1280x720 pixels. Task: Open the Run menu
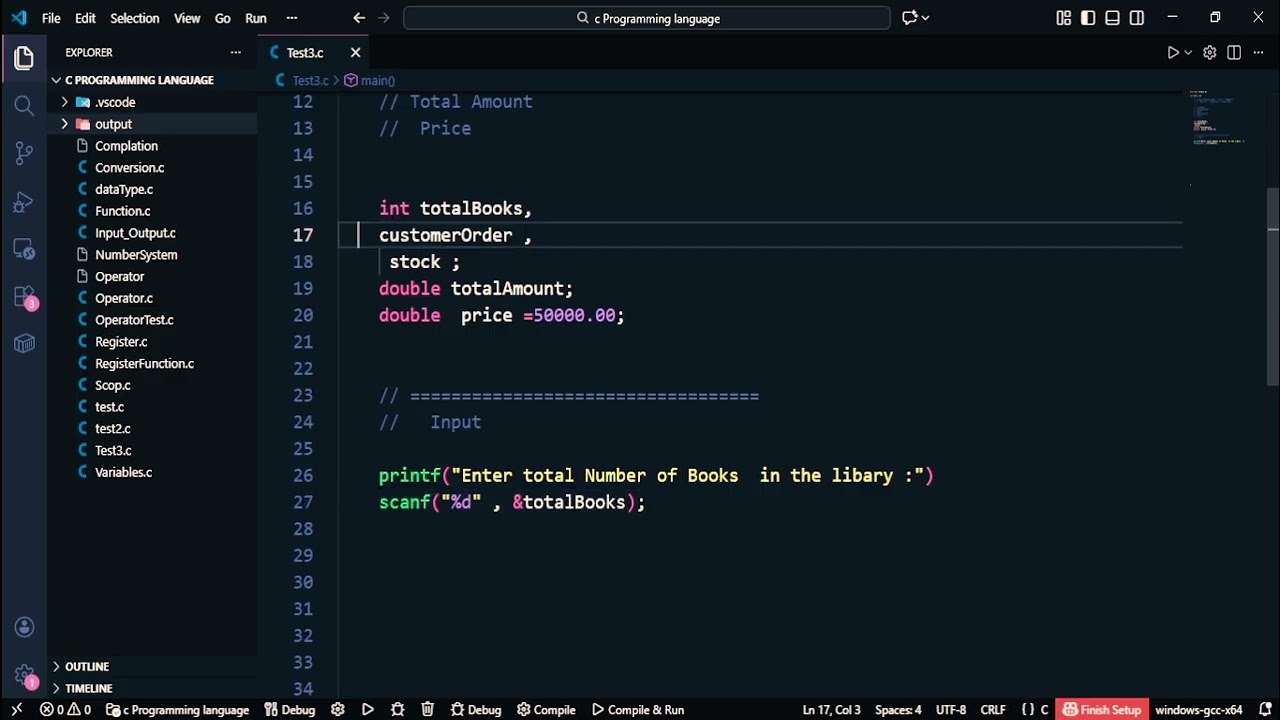point(256,18)
